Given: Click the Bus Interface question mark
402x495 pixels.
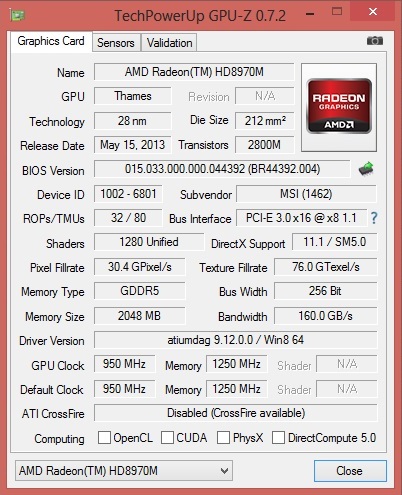Looking at the screenshot, I should click(374, 218).
